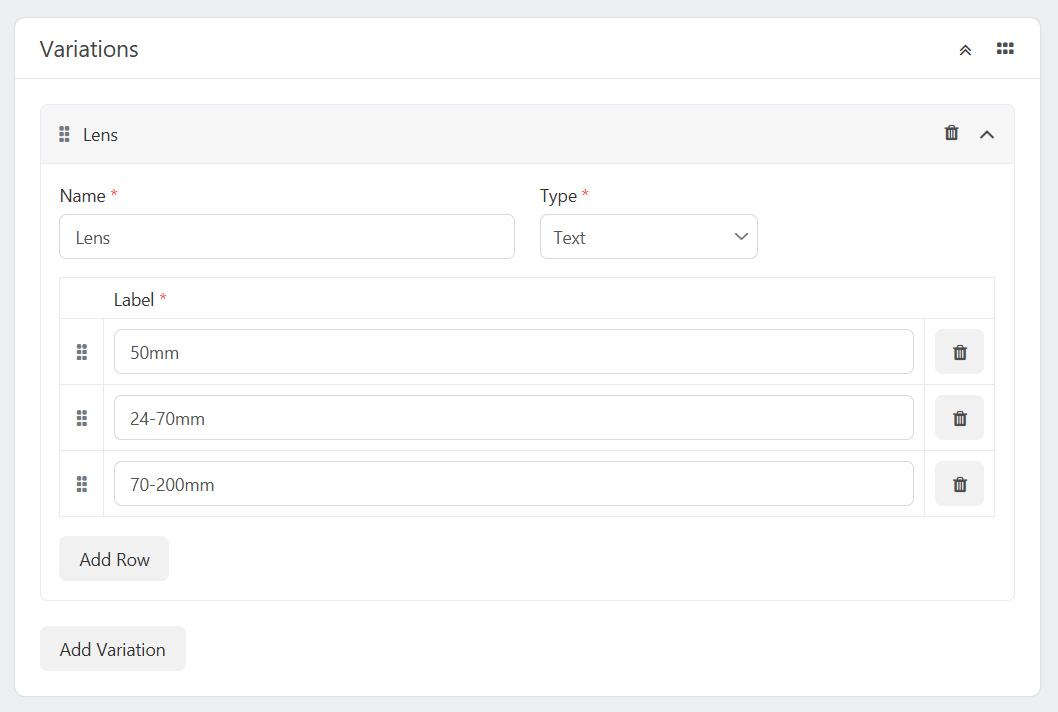
Task: Click the drag handle for the 24-70mm row
Action: point(82,418)
